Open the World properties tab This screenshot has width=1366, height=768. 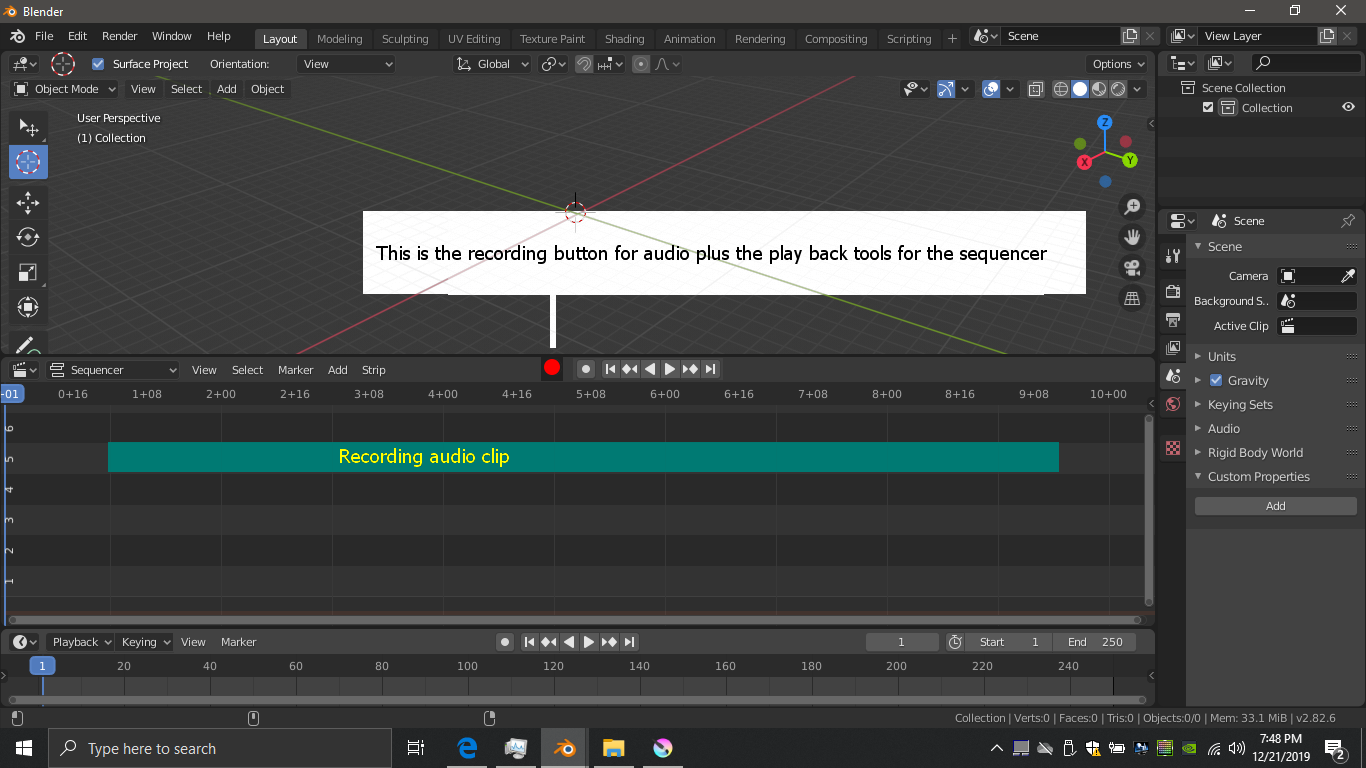pos(1173,404)
